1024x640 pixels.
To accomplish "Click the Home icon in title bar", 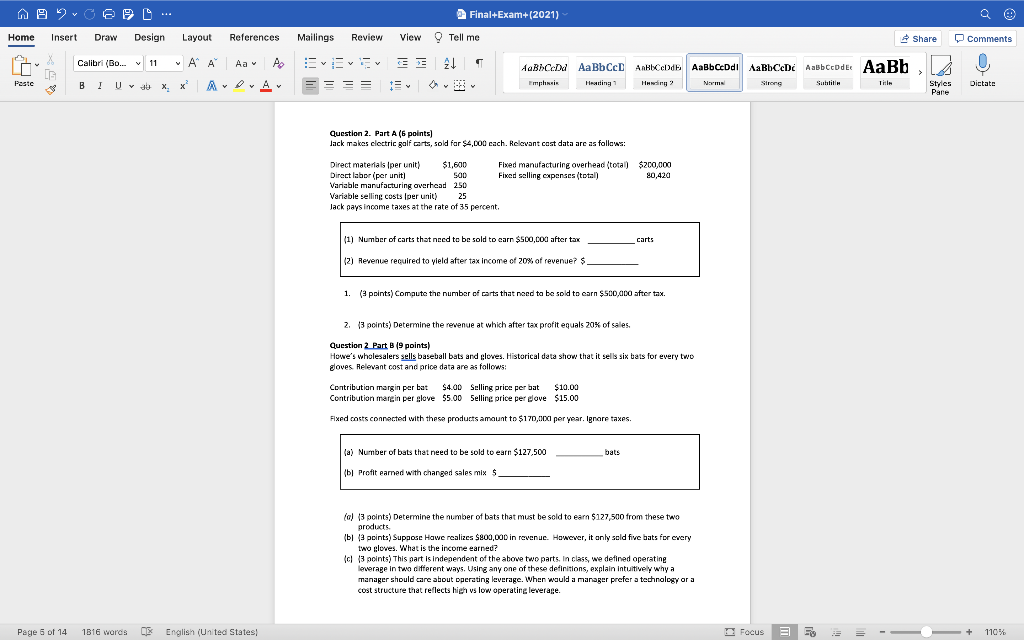I will (x=23, y=14).
